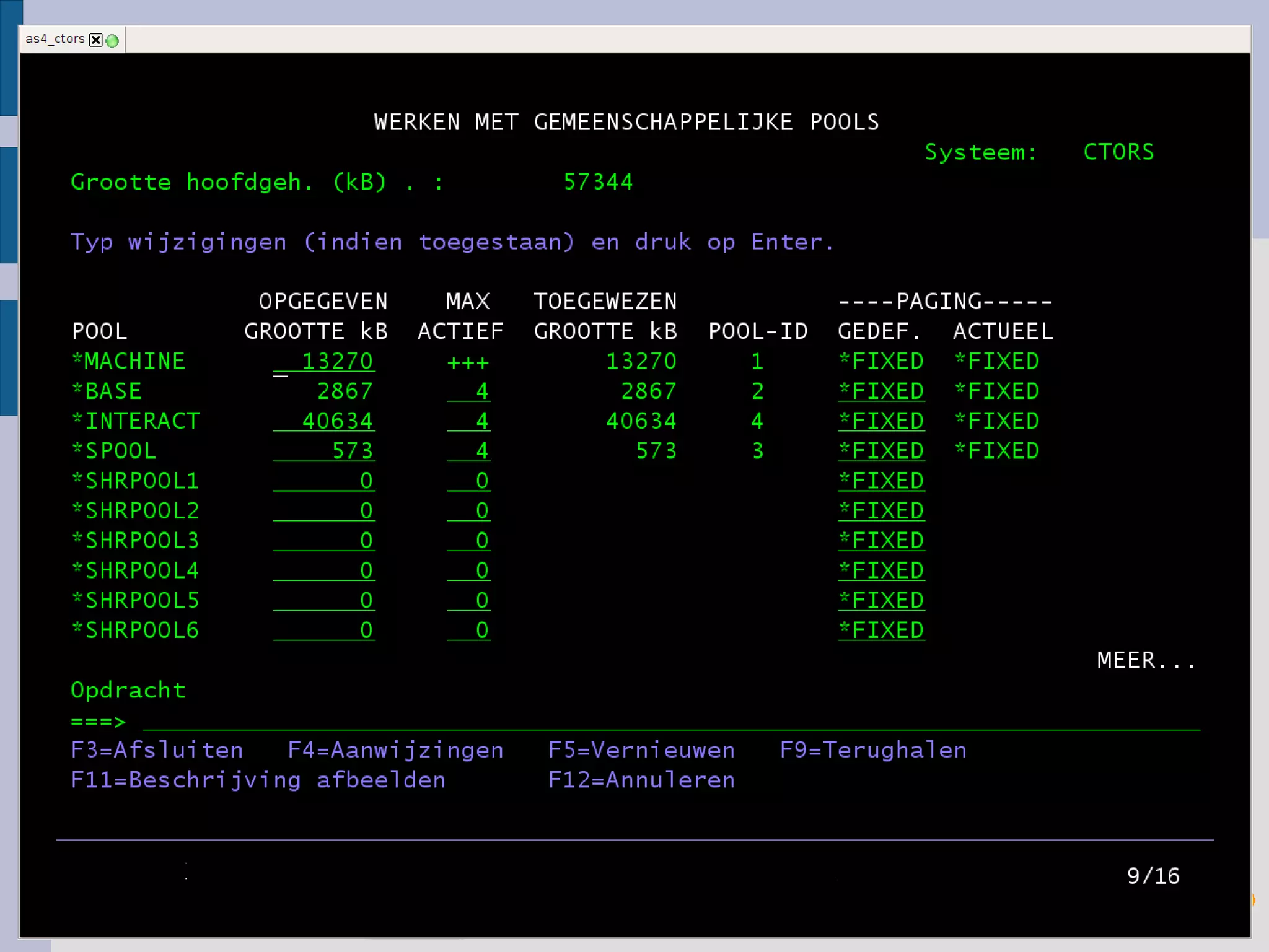Click F9=Terughalen function key label
Image resolution: width=1269 pixels, height=952 pixels.
[x=872, y=751]
